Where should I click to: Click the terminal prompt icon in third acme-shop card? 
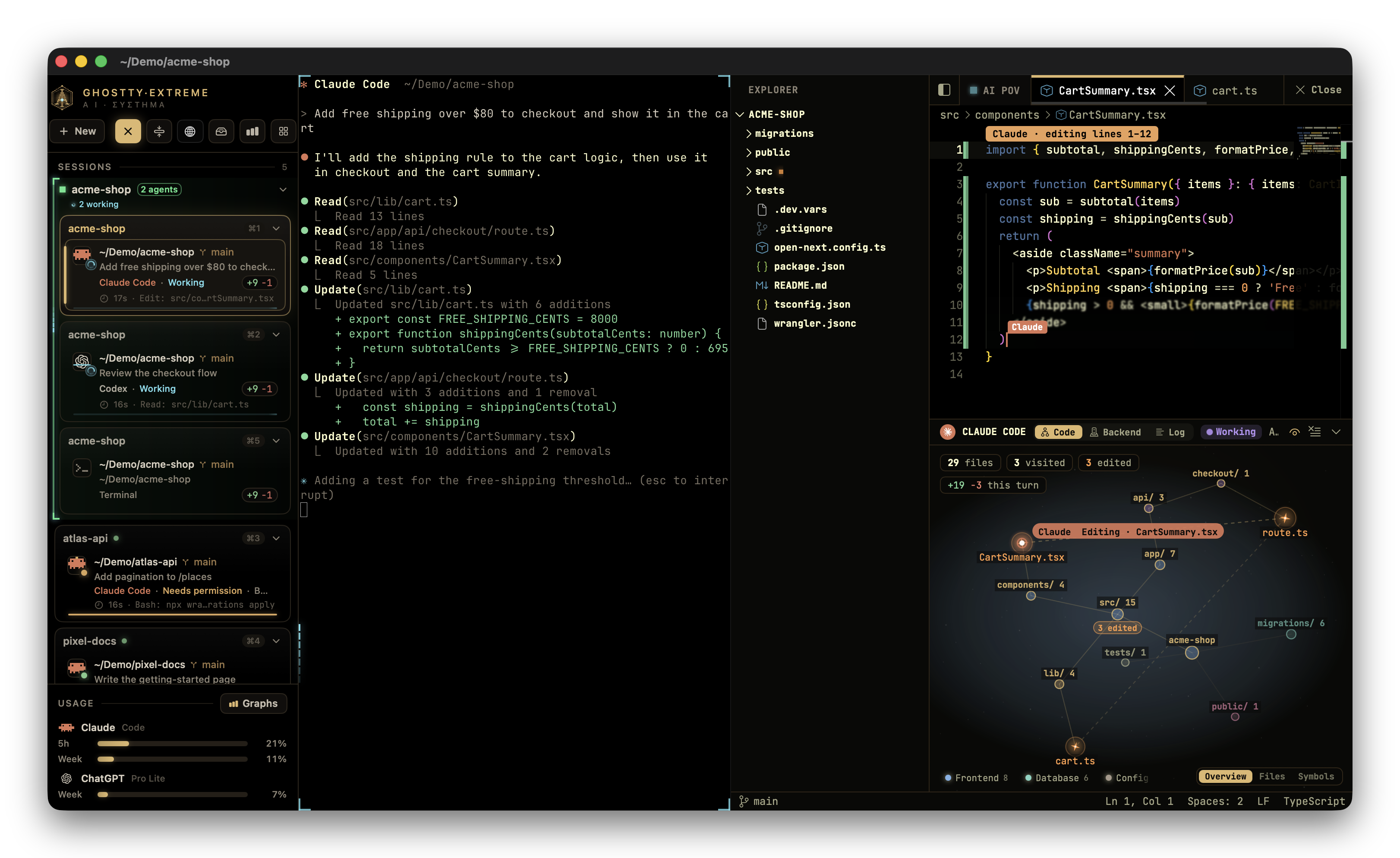[x=82, y=468]
